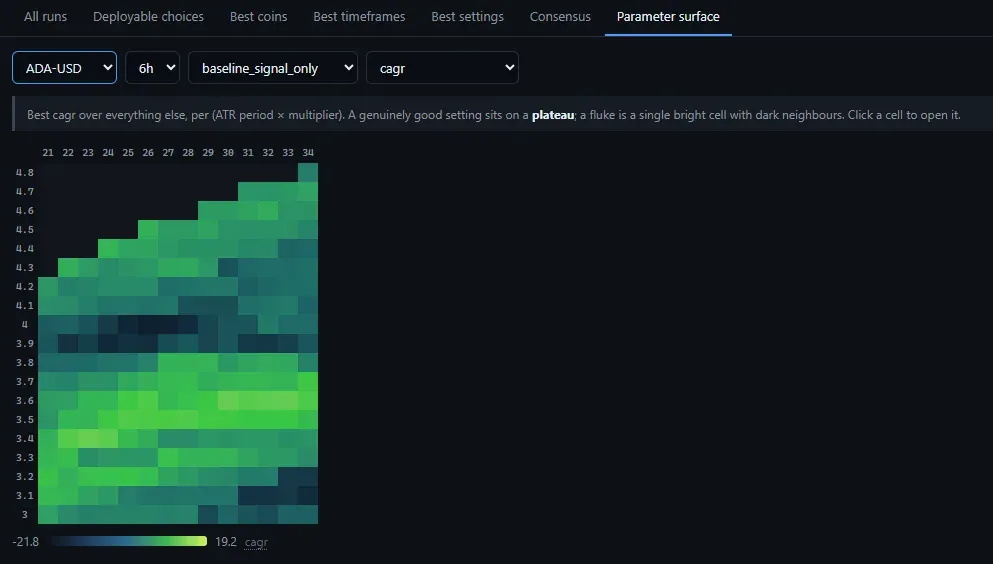
Task: Open heatmap cell ATR 21, multiplier 3
Action: tap(48, 514)
